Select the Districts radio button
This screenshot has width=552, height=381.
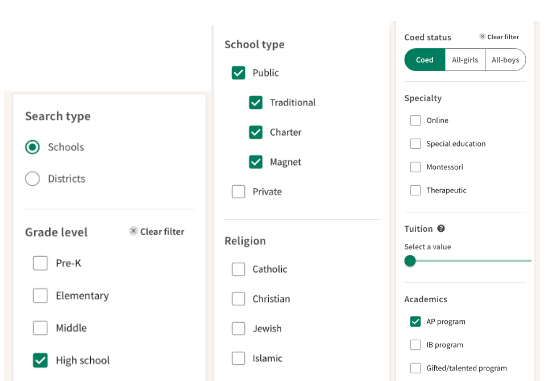[32, 179]
